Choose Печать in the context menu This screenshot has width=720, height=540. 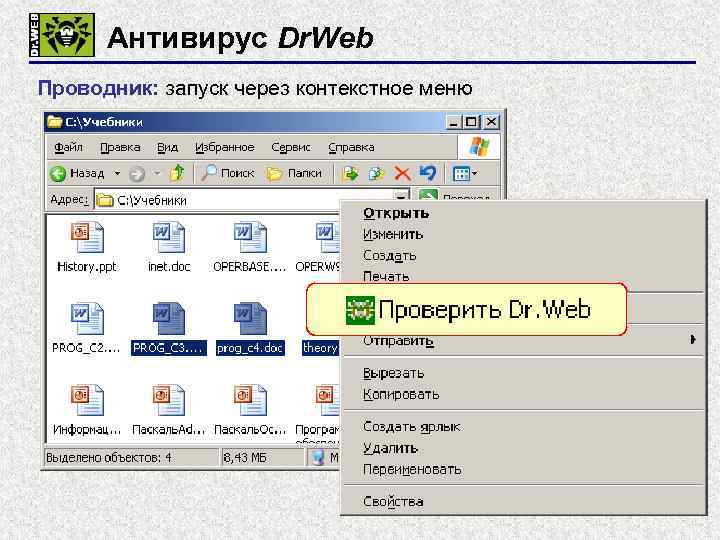(x=523, y=276)
